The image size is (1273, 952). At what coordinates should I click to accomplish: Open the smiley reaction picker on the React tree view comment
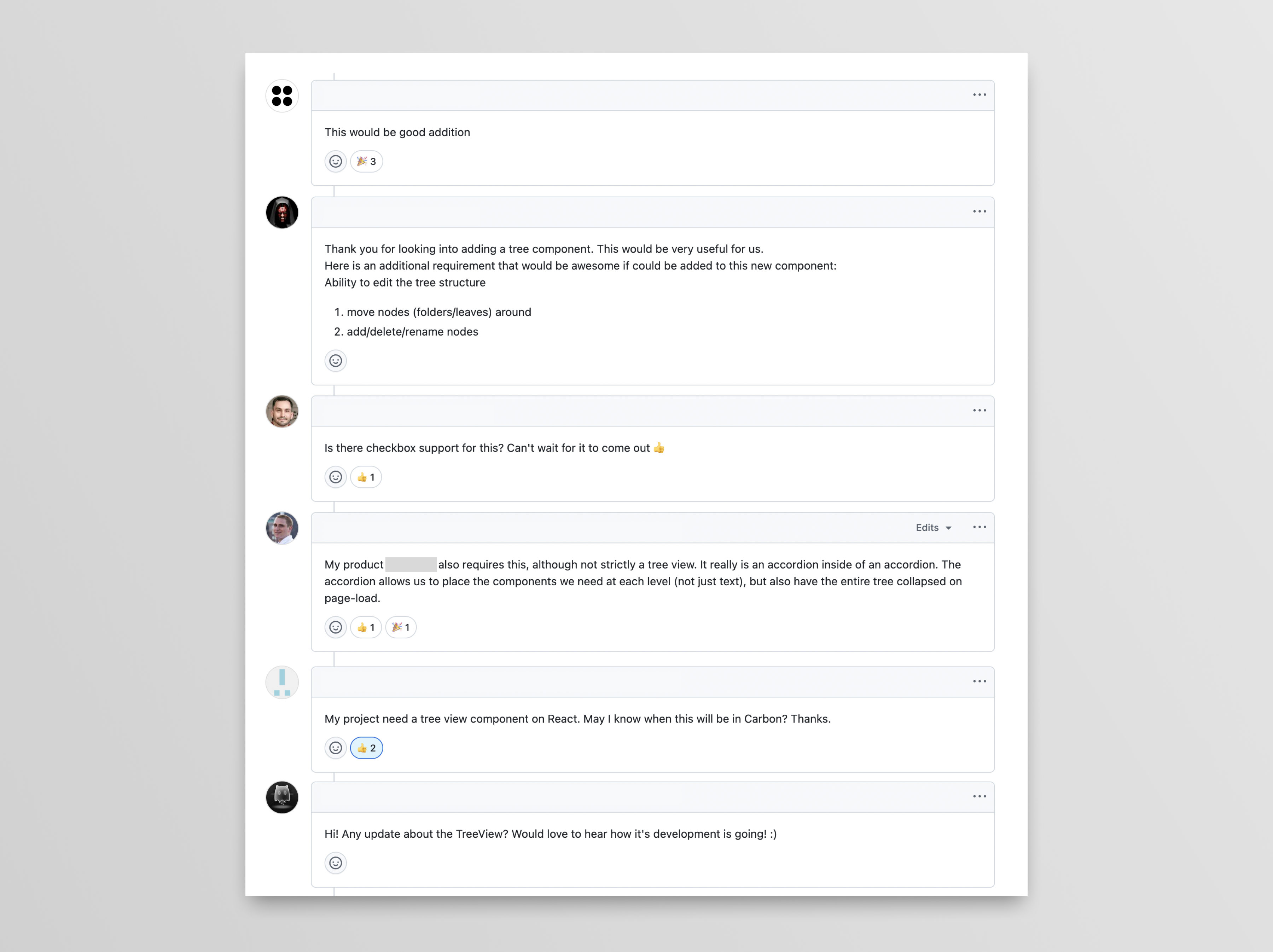pyautogui.click(x=336, y=748)
